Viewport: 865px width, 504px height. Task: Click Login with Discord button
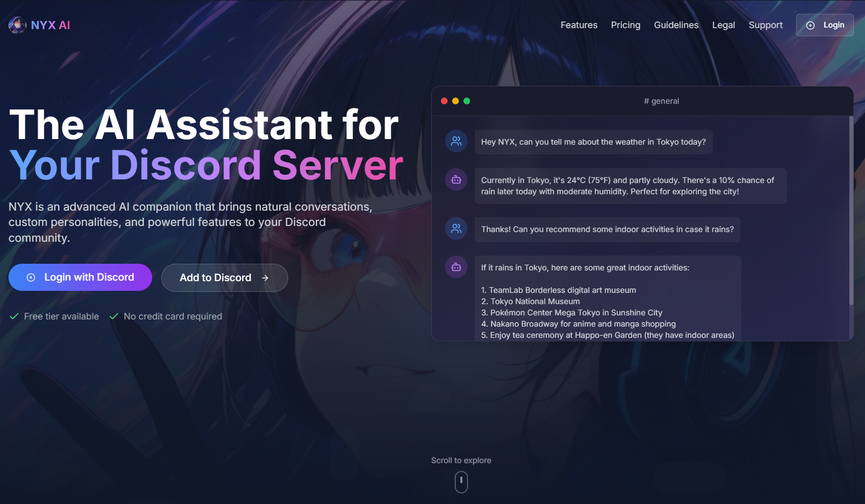click(x=80, y=277)
